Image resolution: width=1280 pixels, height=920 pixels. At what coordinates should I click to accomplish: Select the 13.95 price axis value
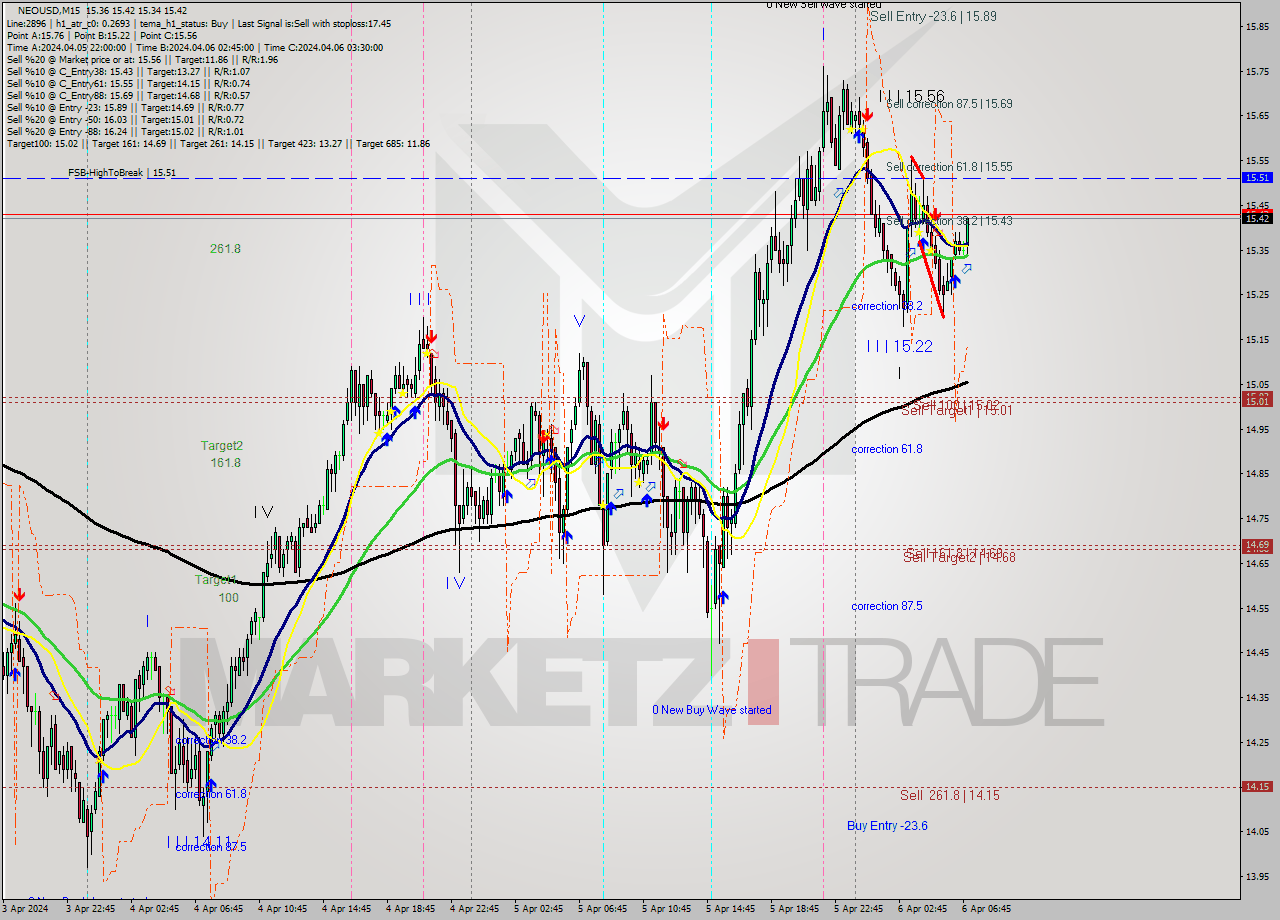point(1257,876)
